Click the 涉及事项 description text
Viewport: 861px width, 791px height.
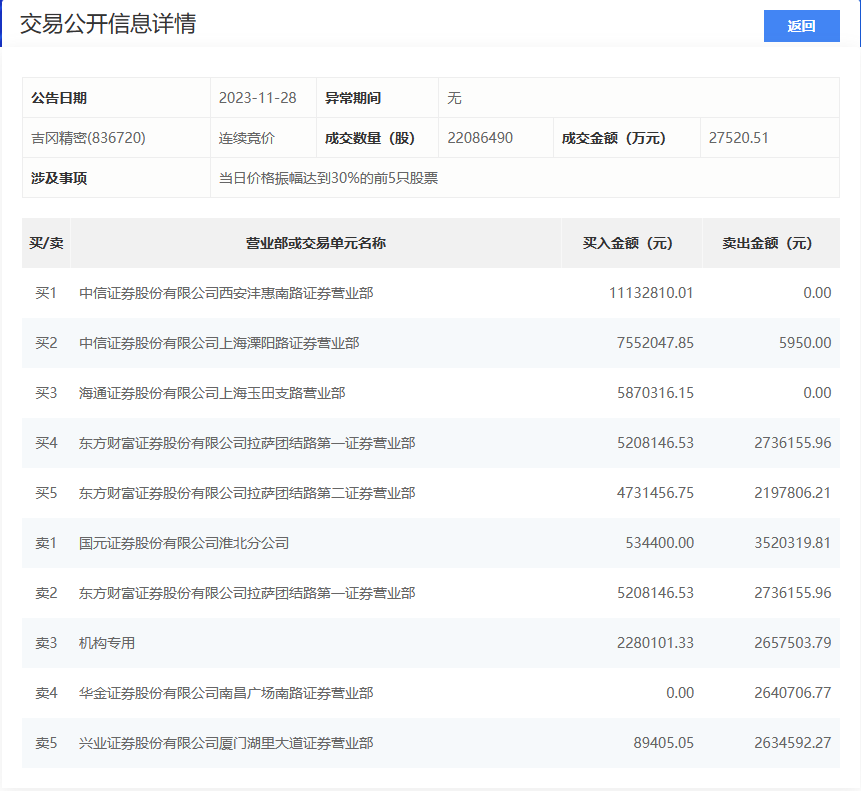click(x=328, y=178)
